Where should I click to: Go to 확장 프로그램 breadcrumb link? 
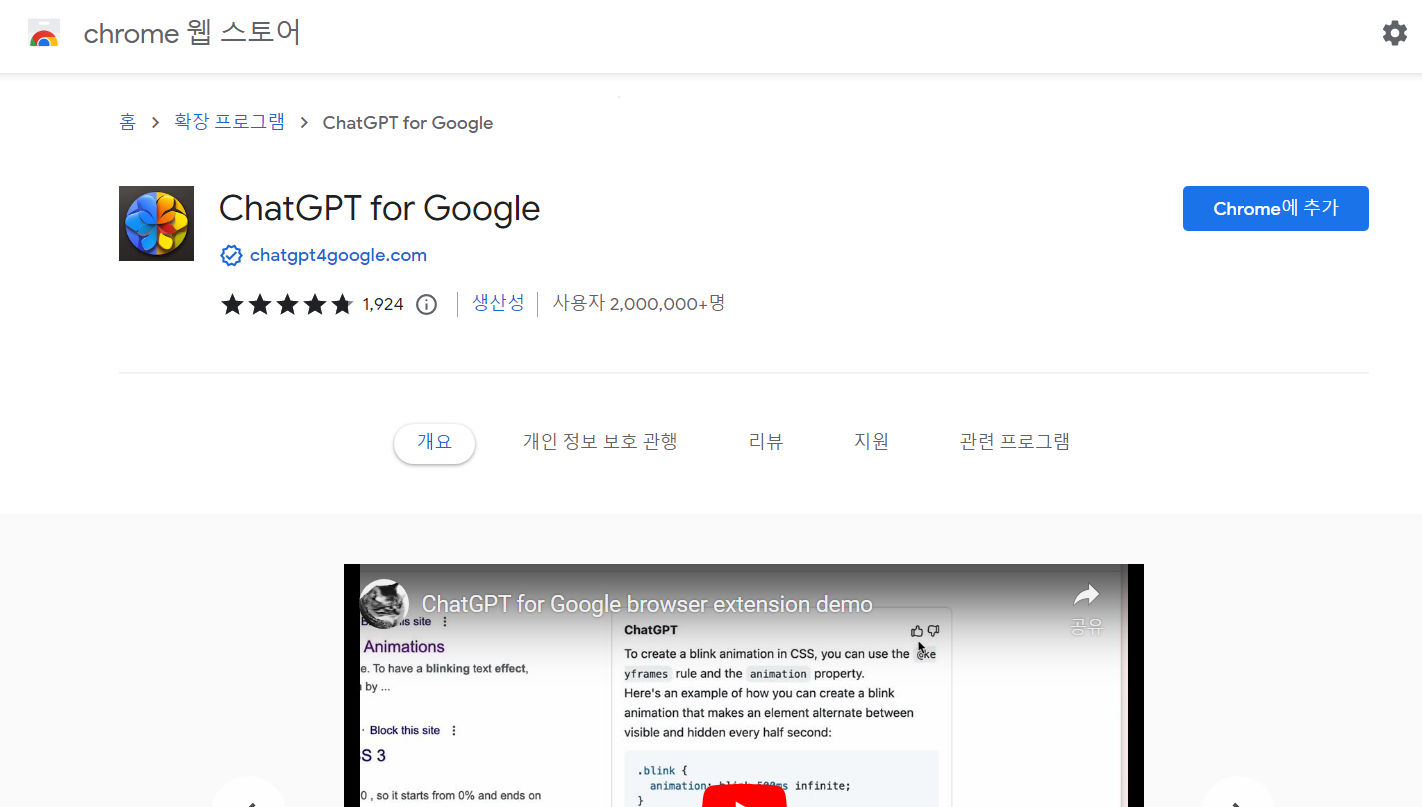(x=229, y=122)
